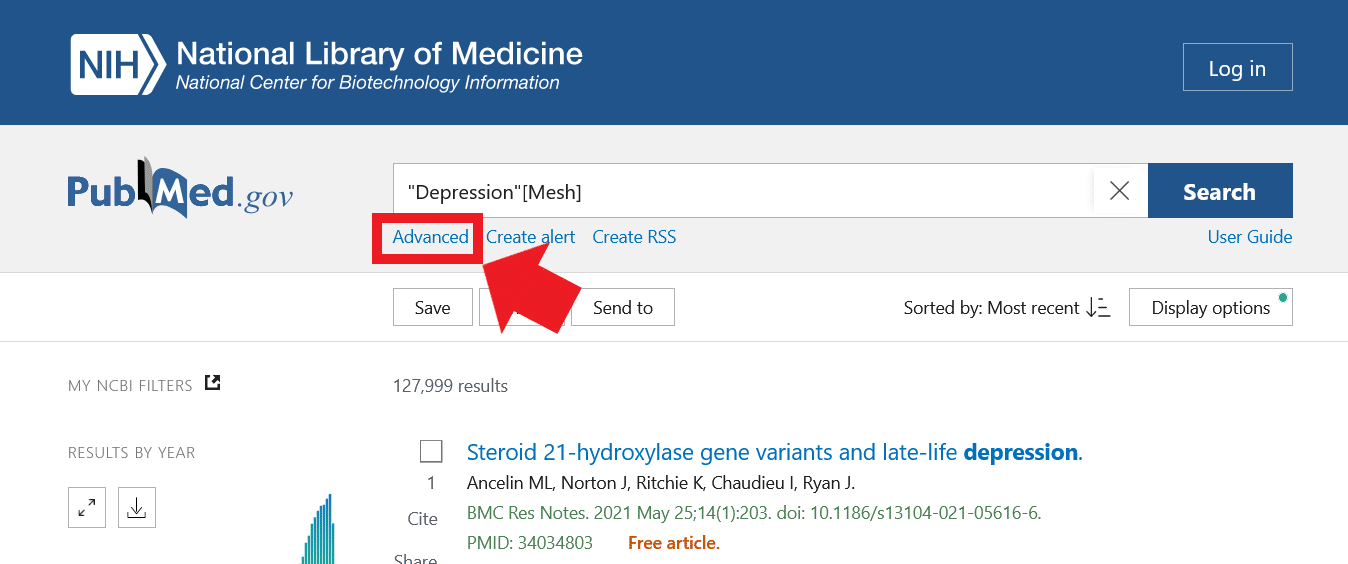This screenshot has height=564, width=1348.
Task: Check the box for result 1
Action: pyautogui.click(x=431, y=452)
